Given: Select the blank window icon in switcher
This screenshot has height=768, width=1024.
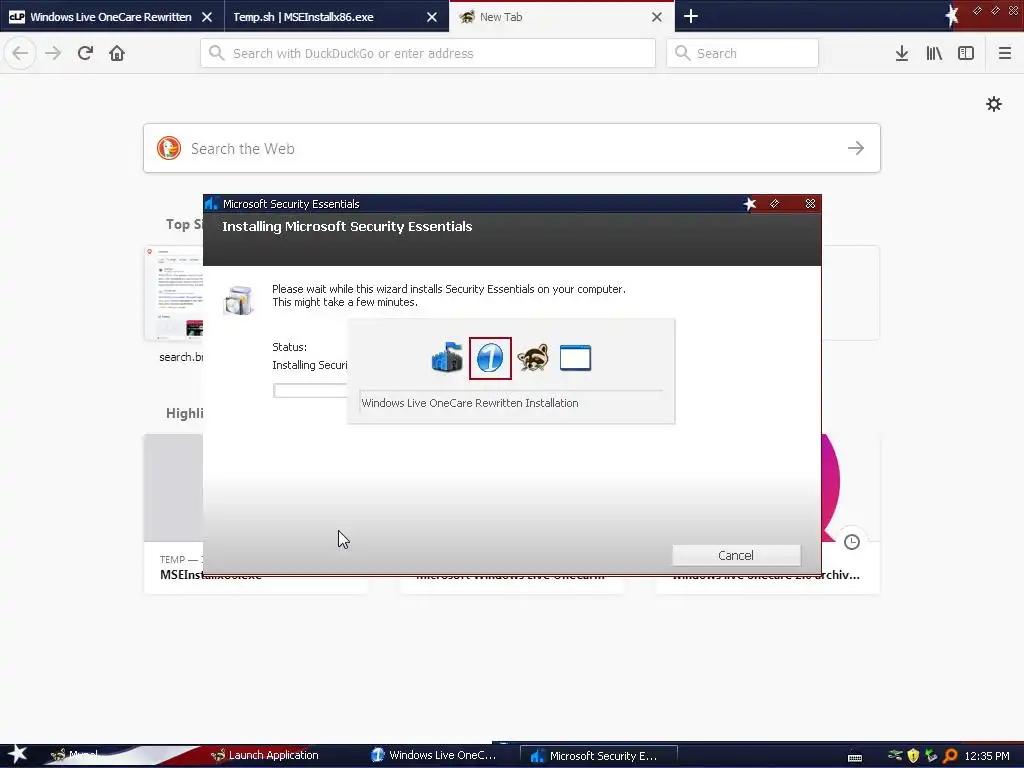Looking at the screenshot, I should click(575, 357).
